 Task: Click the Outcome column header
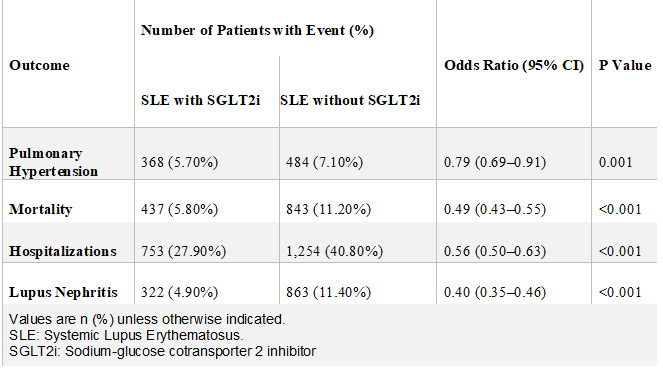[39, 66]
